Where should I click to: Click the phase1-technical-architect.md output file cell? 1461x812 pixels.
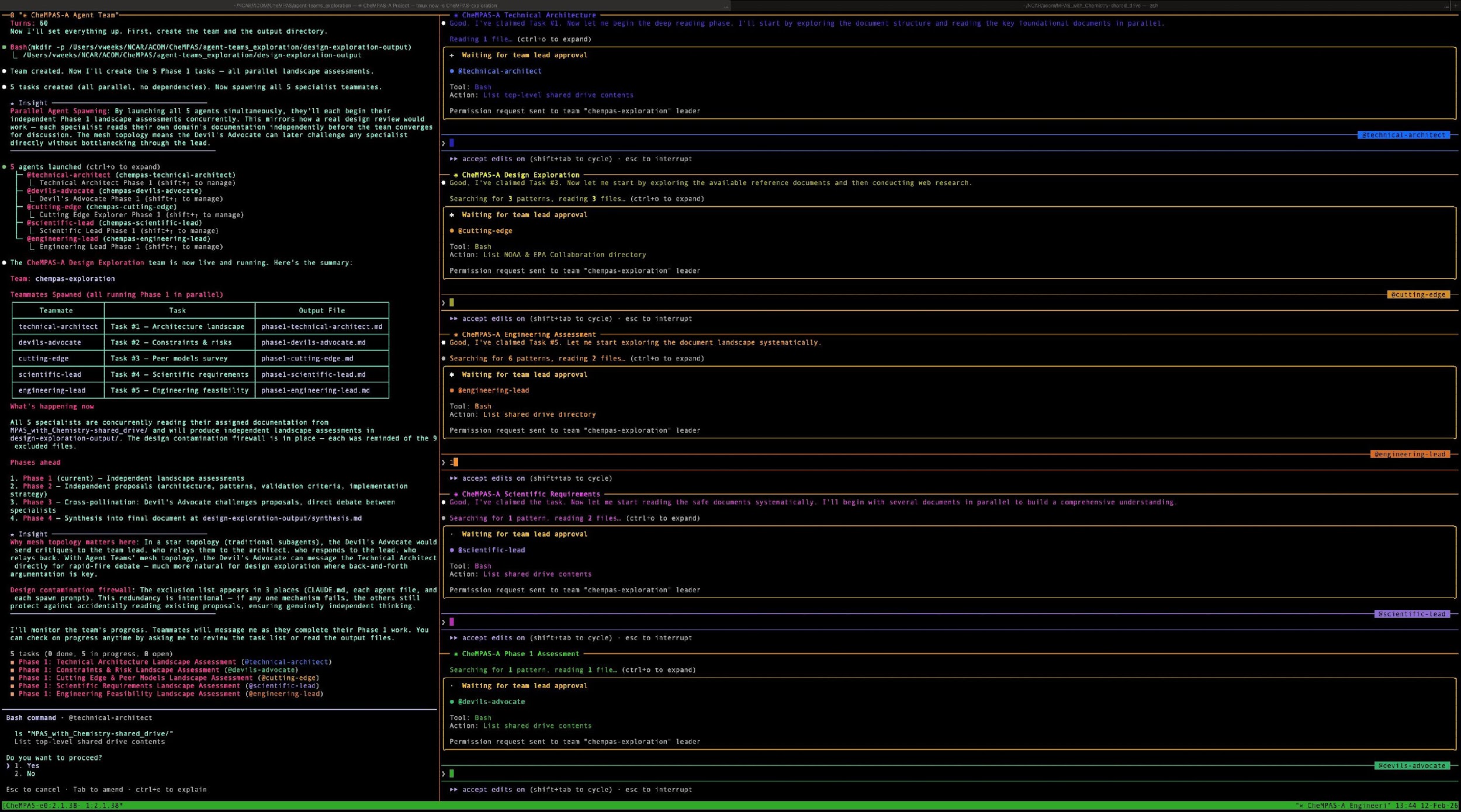321,327
